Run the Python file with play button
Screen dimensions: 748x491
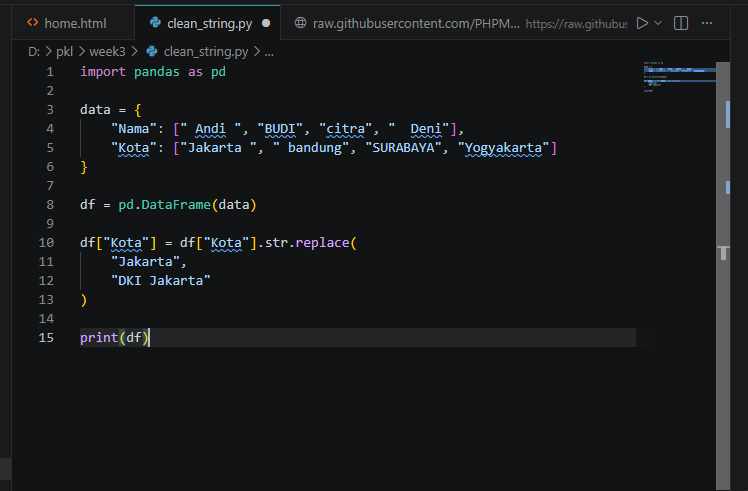pos(643,23)
